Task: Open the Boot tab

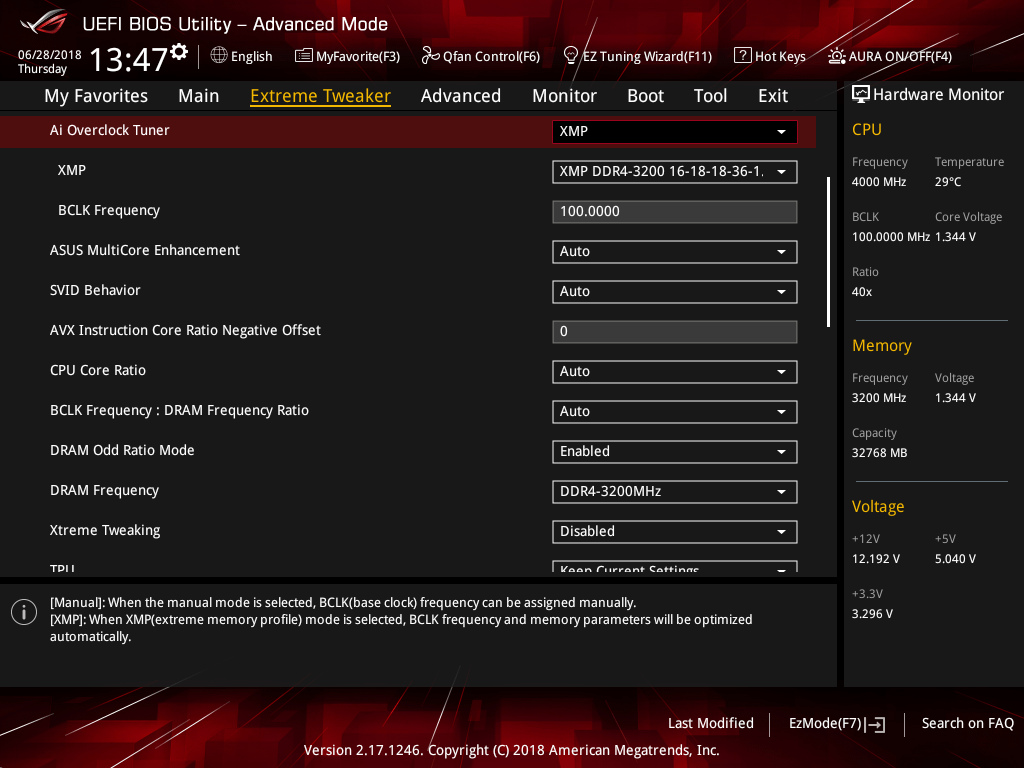Action: 645,96
